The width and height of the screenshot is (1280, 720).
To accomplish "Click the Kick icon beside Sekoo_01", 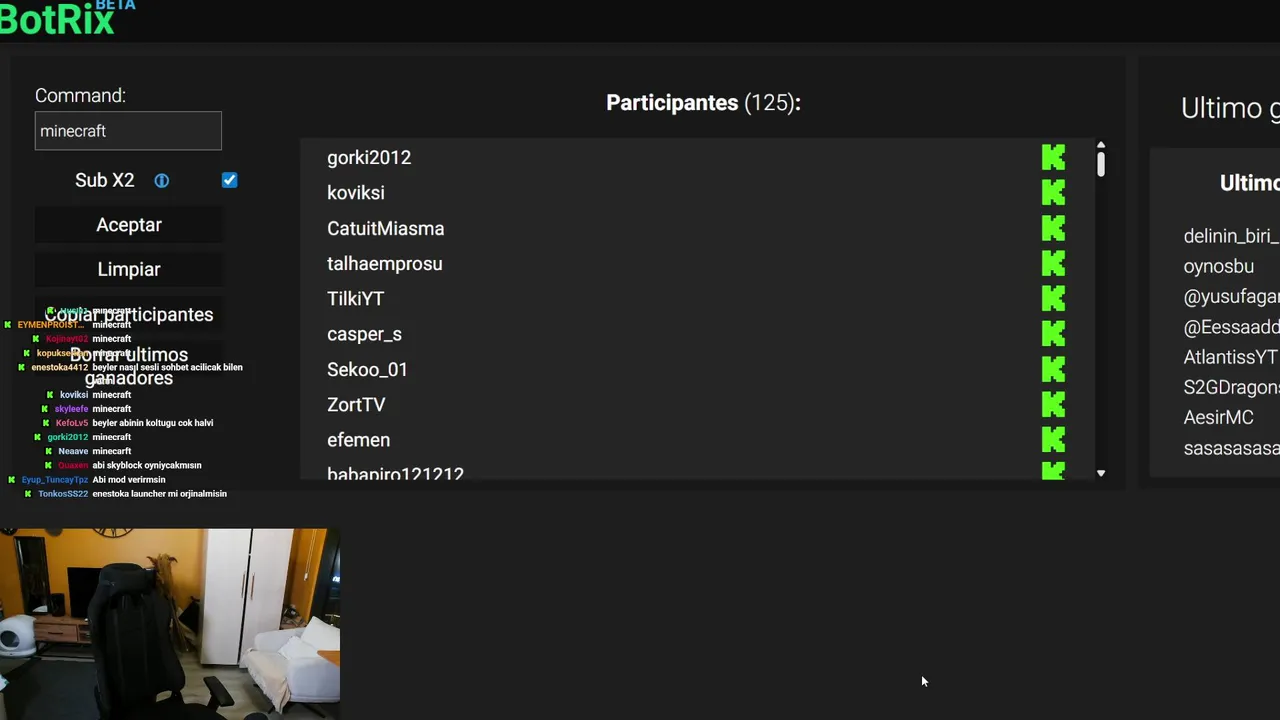I will (1053, 369).
